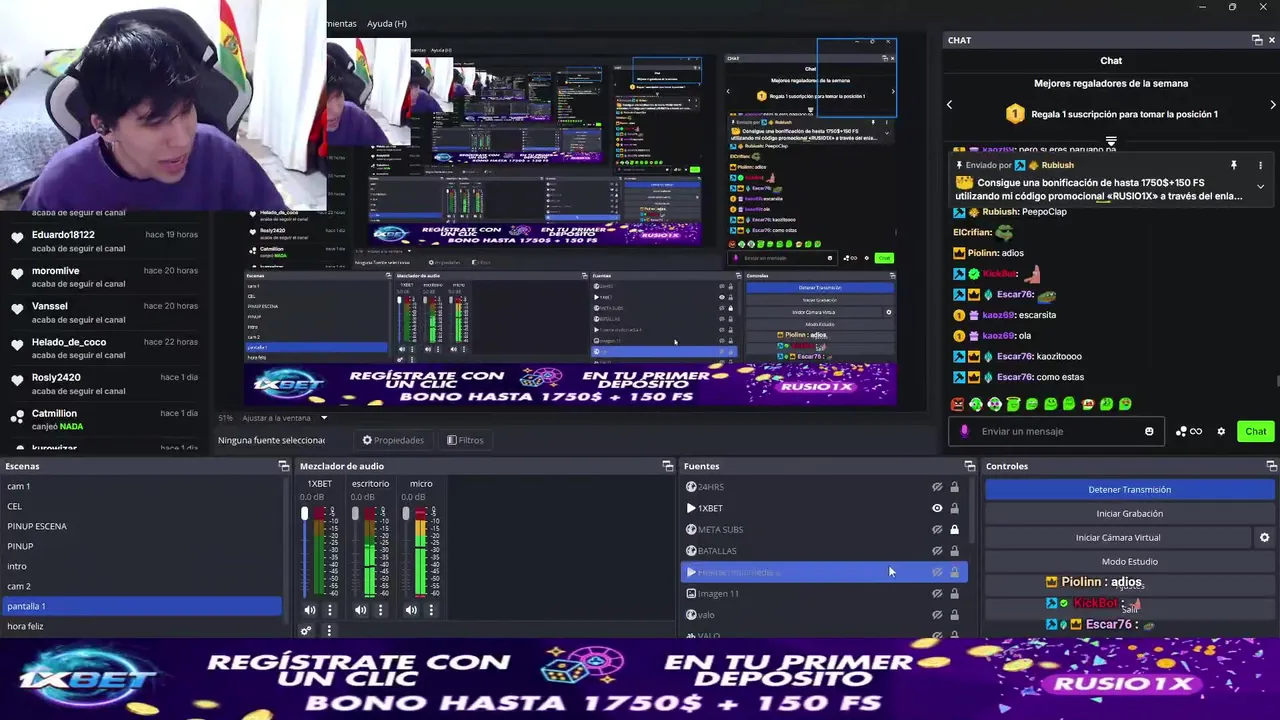Image resolution: width=1280 pixels, height=720 pixels.
Task: Click Detener Transmisión button
Action: 1129,489
